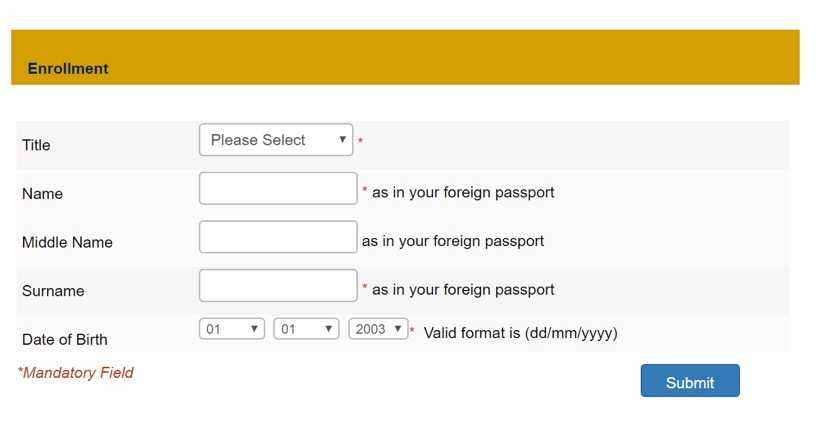Click the "Surname" field label
Viewport: 830px width, 434px height.
53,291
